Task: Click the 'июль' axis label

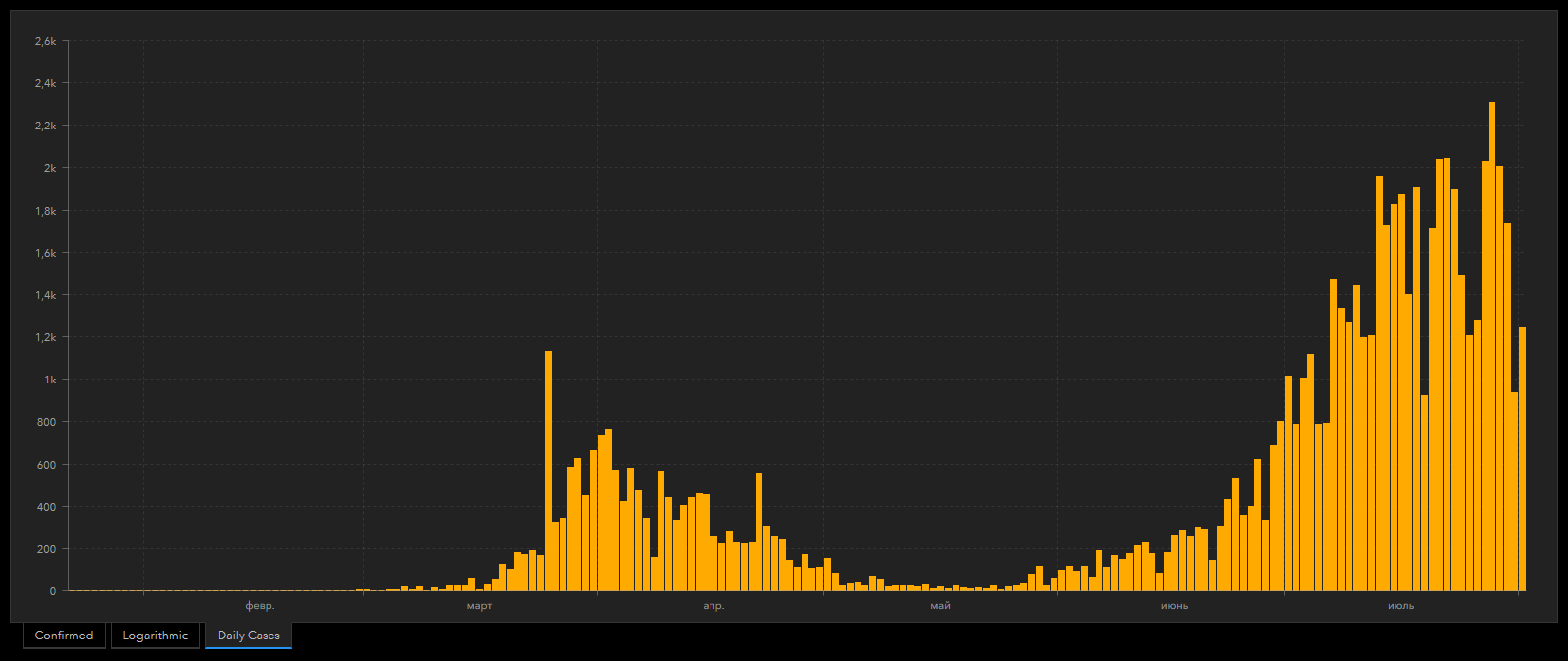Action: coord(1400,606)
